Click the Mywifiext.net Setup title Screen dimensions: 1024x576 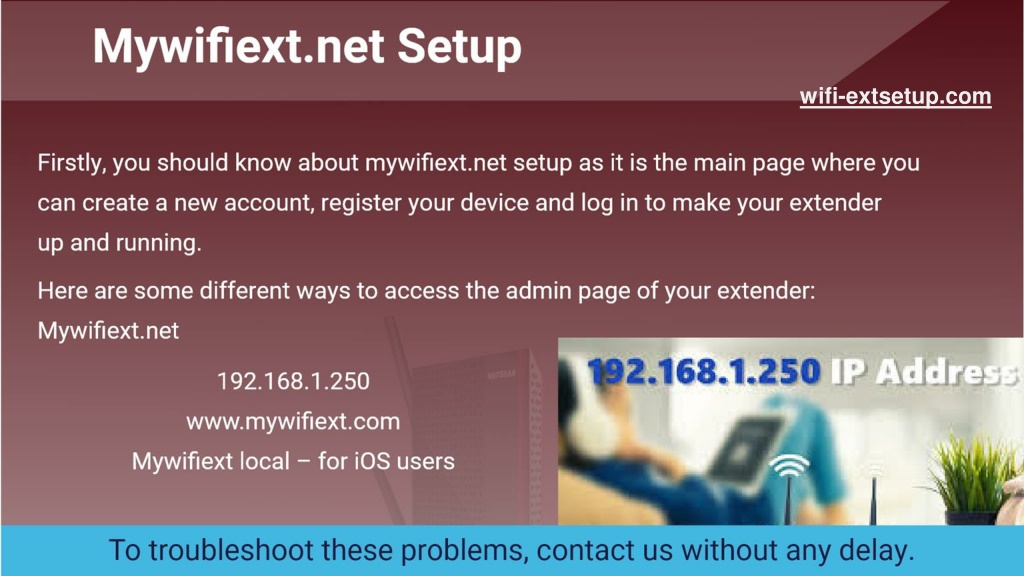307,46
